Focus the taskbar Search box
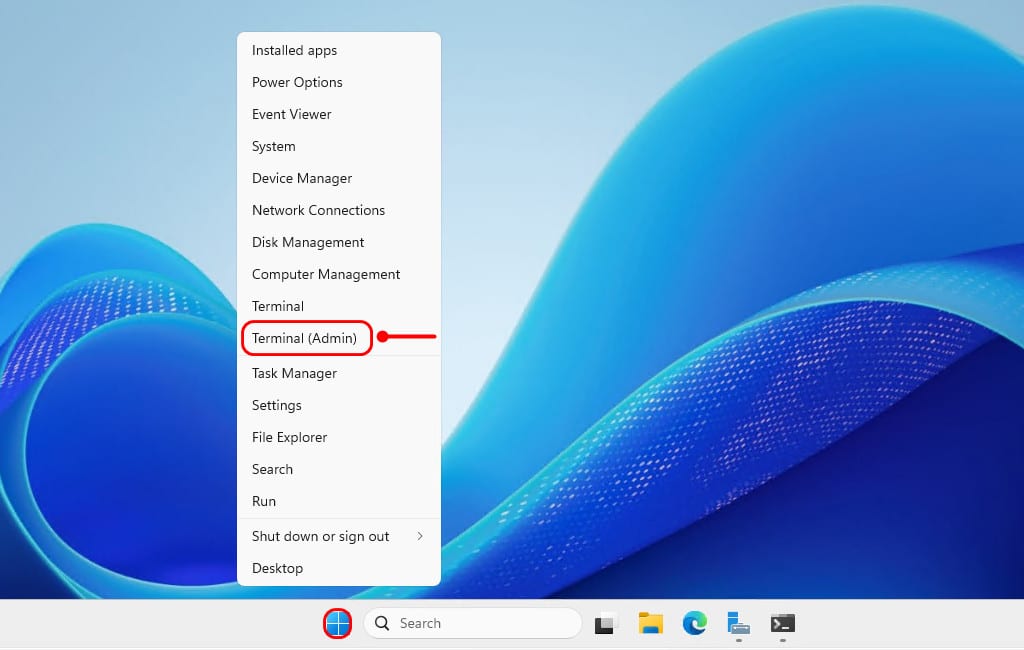 click(x=472, y=624)
